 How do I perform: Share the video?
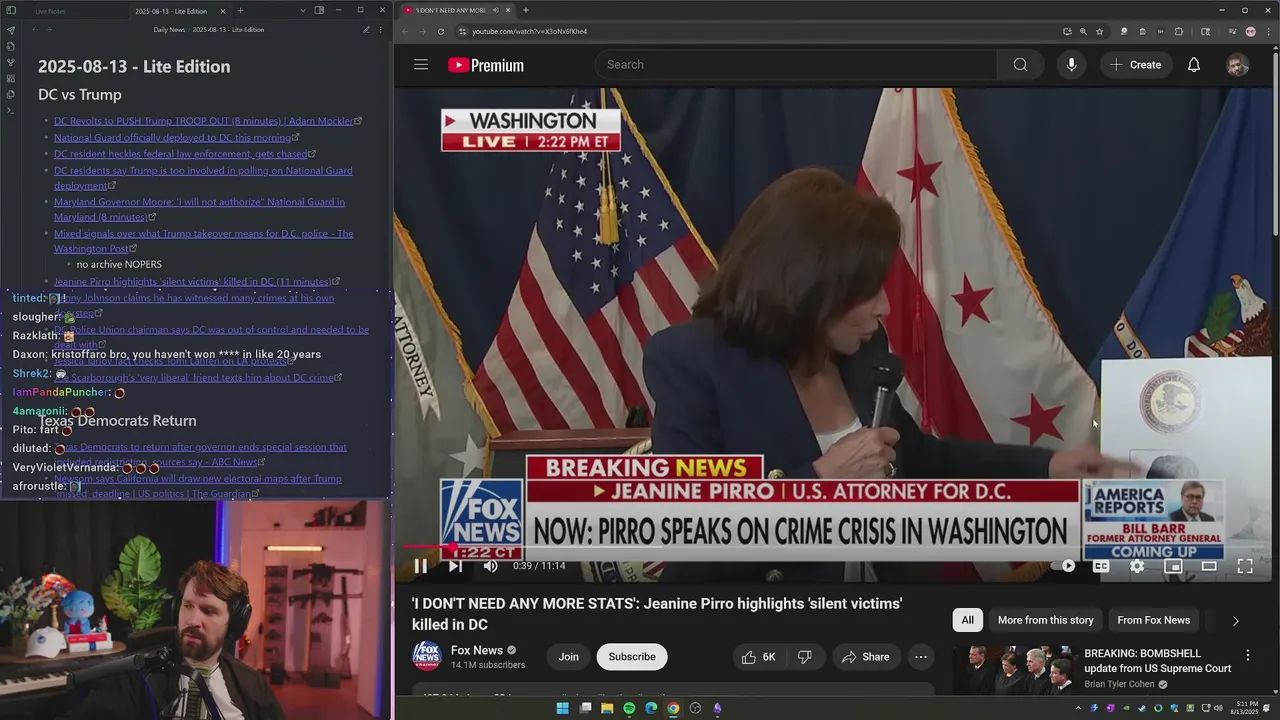(865, 657)
